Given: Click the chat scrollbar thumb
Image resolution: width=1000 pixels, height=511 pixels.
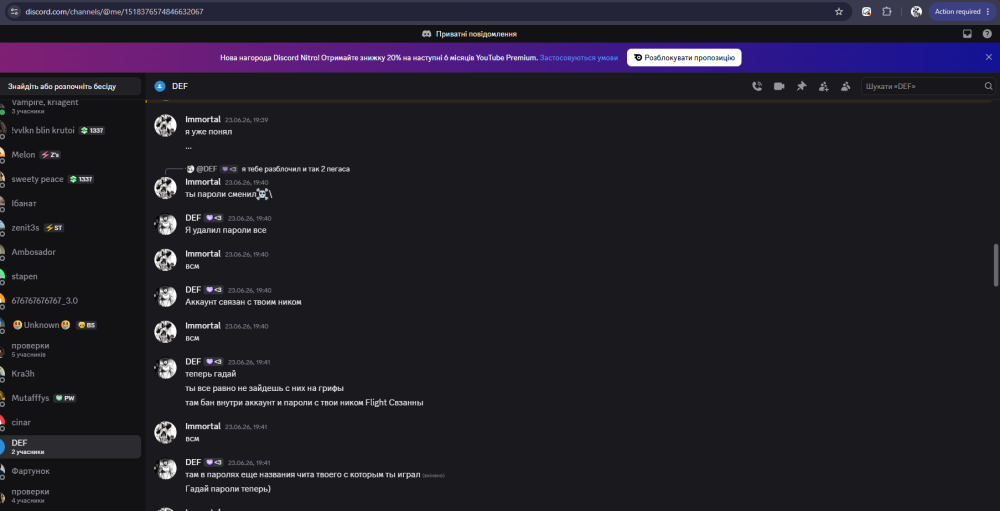Looking at the screenshot, I should 996,265.
